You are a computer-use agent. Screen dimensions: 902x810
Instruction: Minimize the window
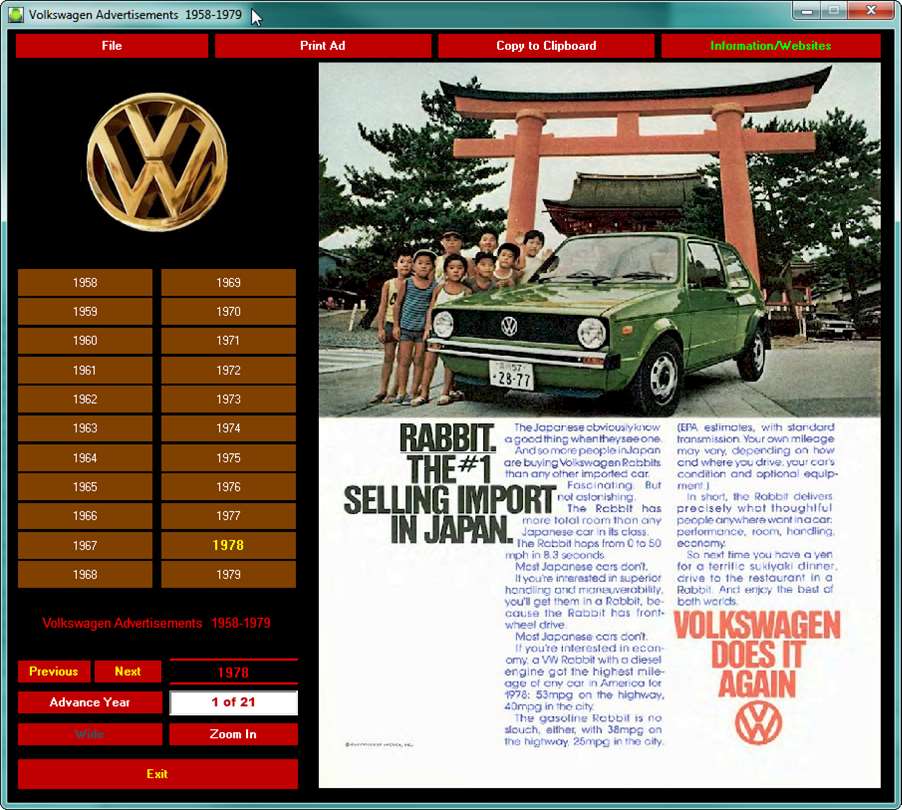tap(808, 11)
